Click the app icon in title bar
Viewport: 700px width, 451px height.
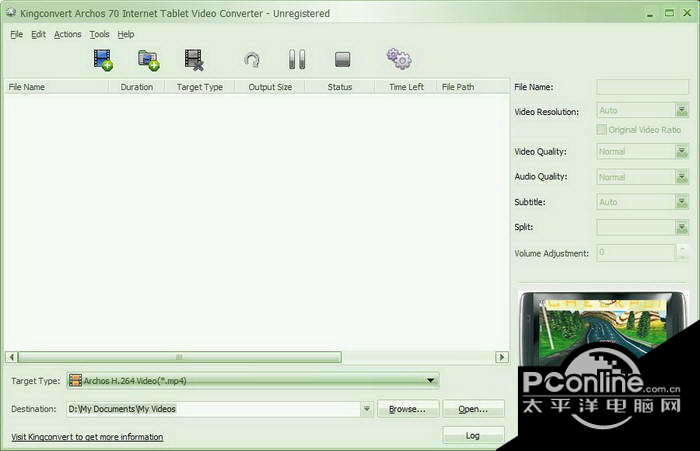click(11, 13)
